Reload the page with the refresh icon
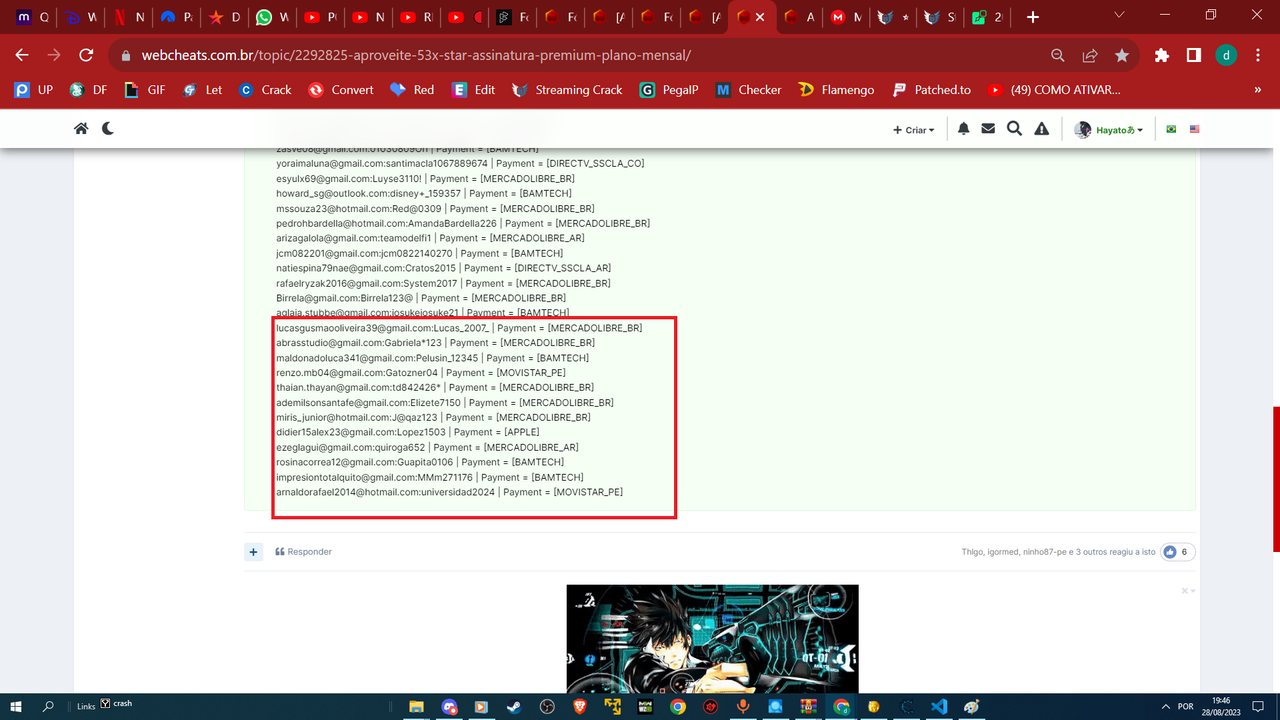 [86, 55]
